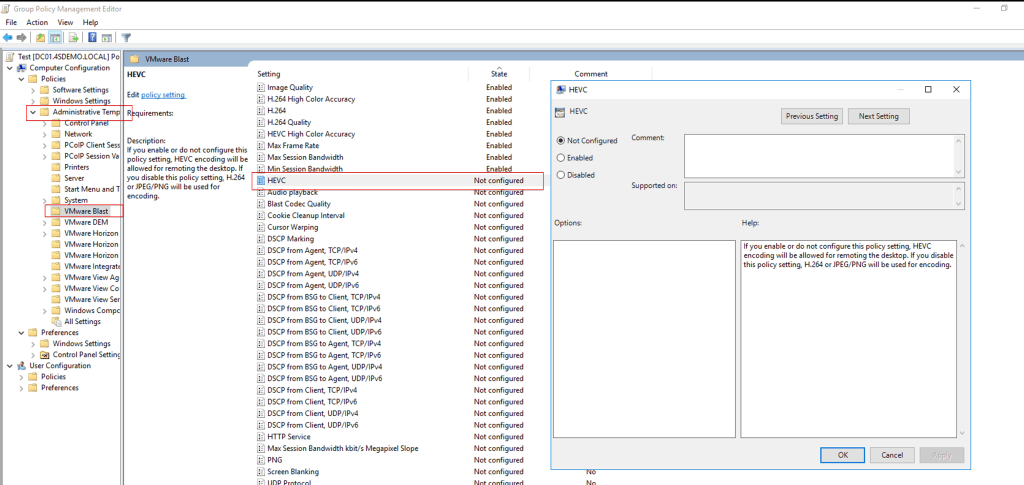Toggle the show/hide console tree icon

click(x=55, y=38)
